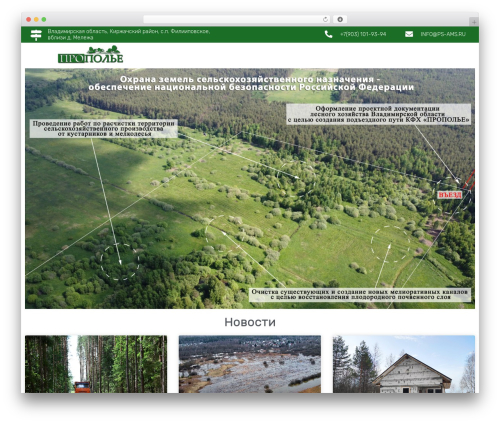
Task: Click the signpost location icon in the header
Action: coord(36,35)
